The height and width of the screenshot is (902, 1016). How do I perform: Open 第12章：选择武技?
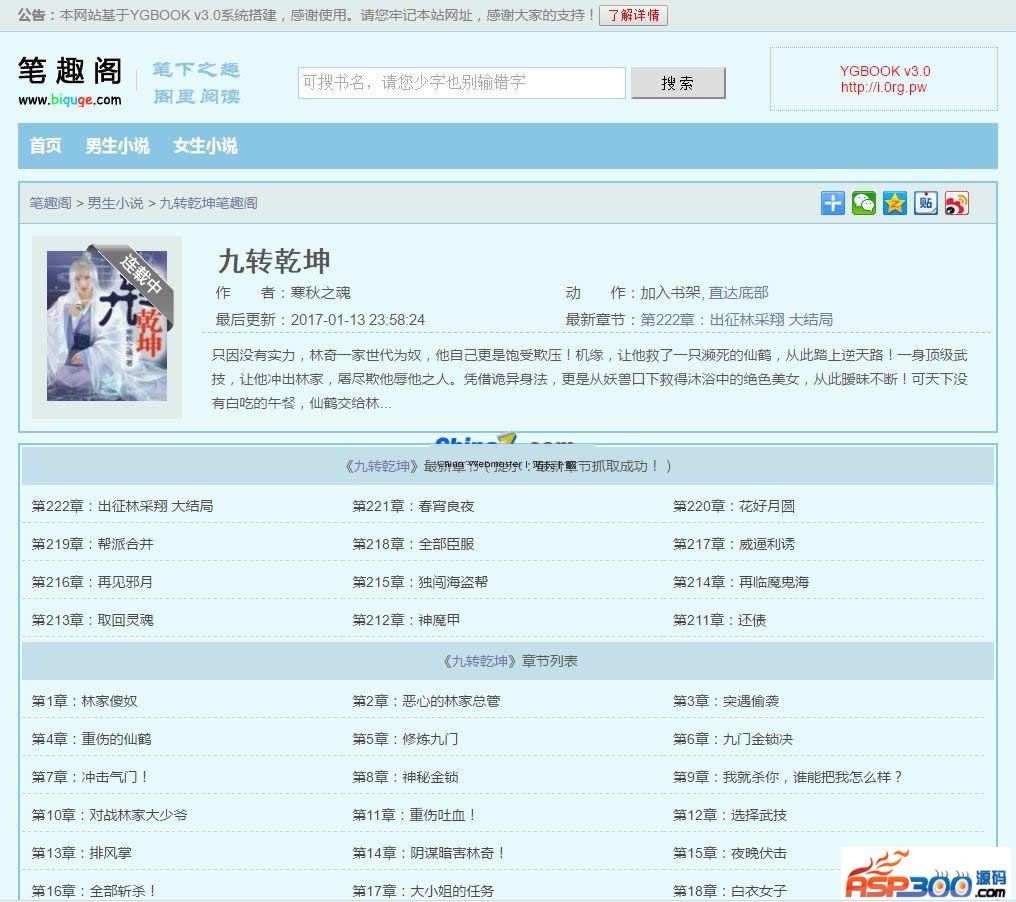pos(730,815)
